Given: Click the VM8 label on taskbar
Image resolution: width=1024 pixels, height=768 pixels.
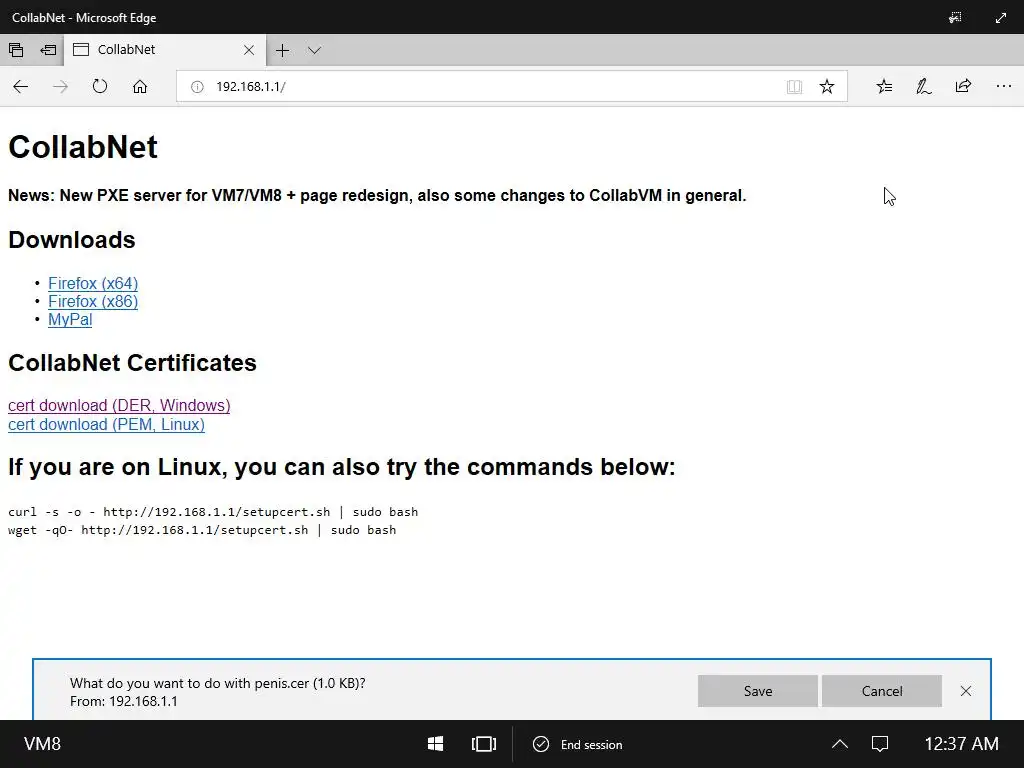Looking at the screenshot, I should tap(42, 744).
